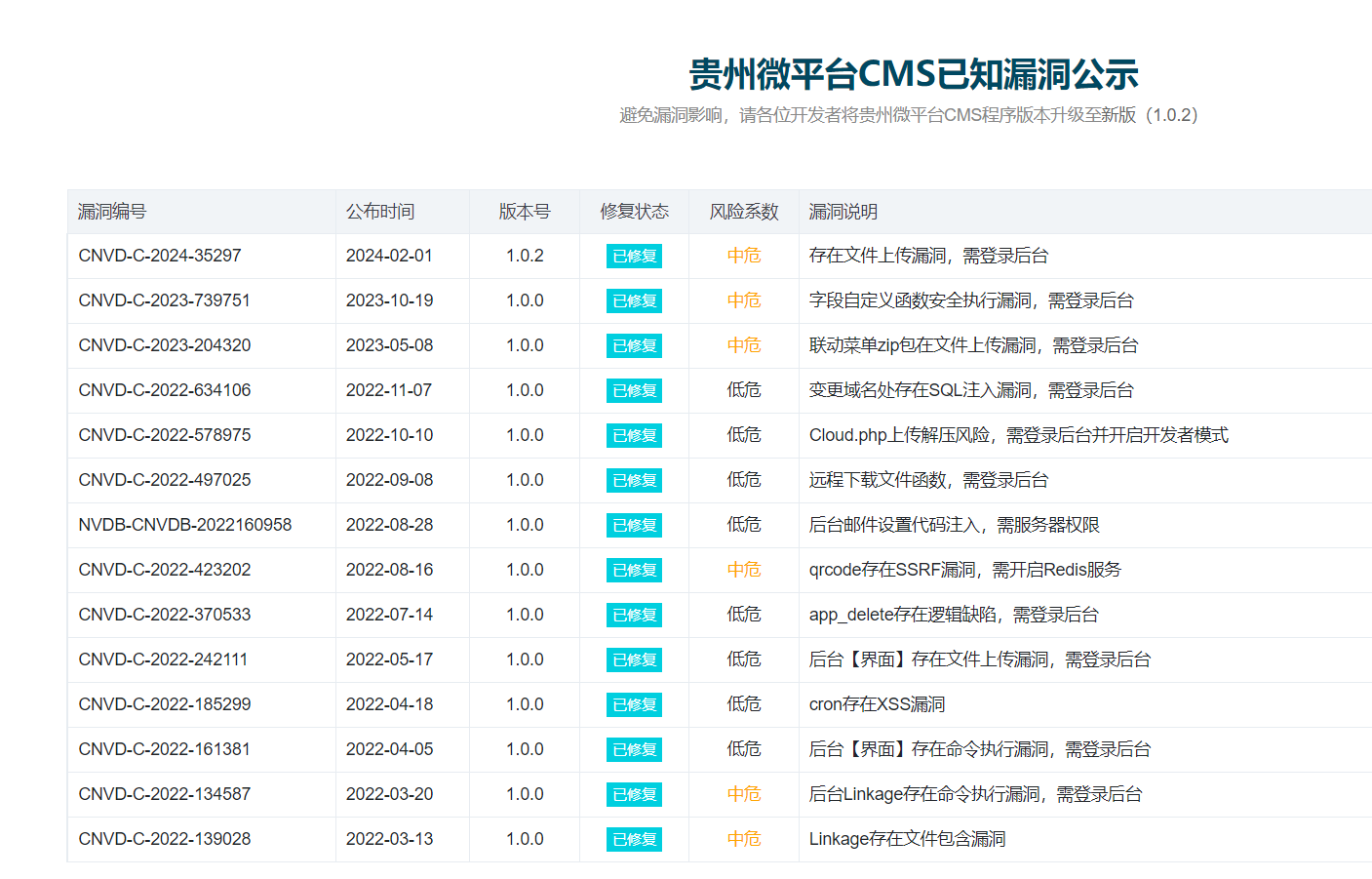Click vulnerability ID CNVD-C-2023-204320
This screenshot has height=879, width=1372.
pos(165,345)
